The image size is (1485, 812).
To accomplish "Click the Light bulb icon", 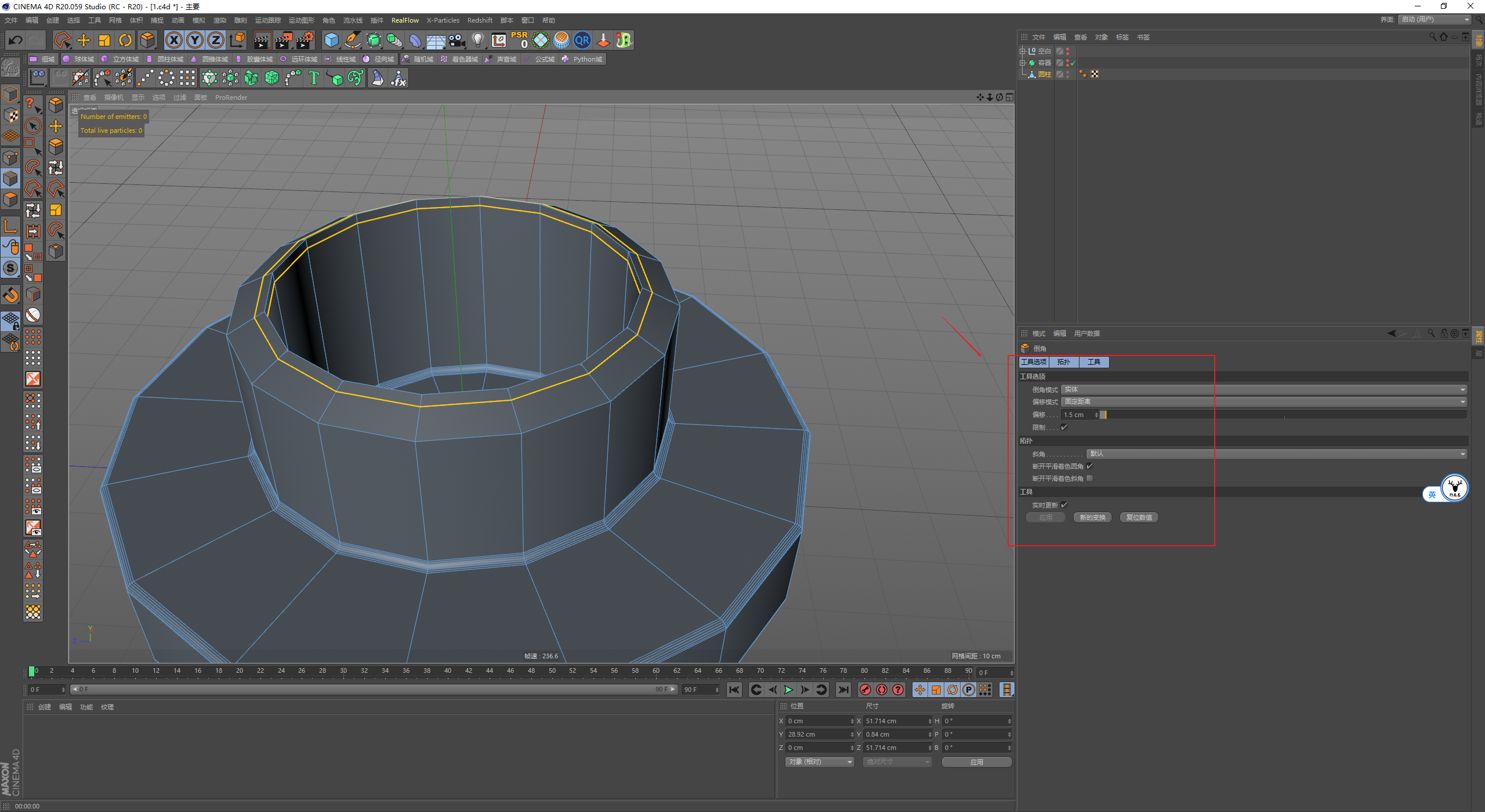I will coord(477,40).
